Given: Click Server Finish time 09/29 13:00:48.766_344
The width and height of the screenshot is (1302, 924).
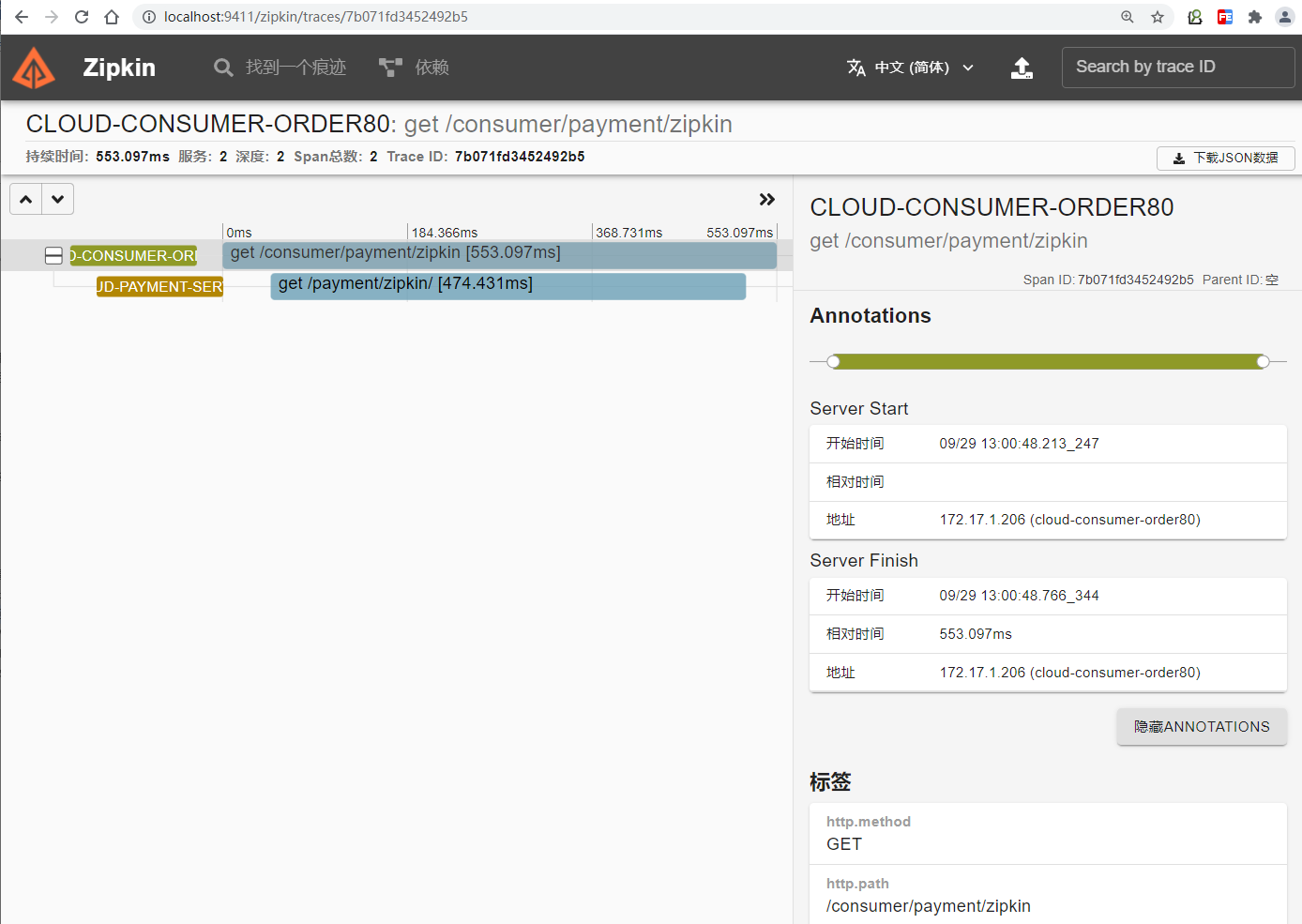Looking at the screenshot, I should point(1019,596).
